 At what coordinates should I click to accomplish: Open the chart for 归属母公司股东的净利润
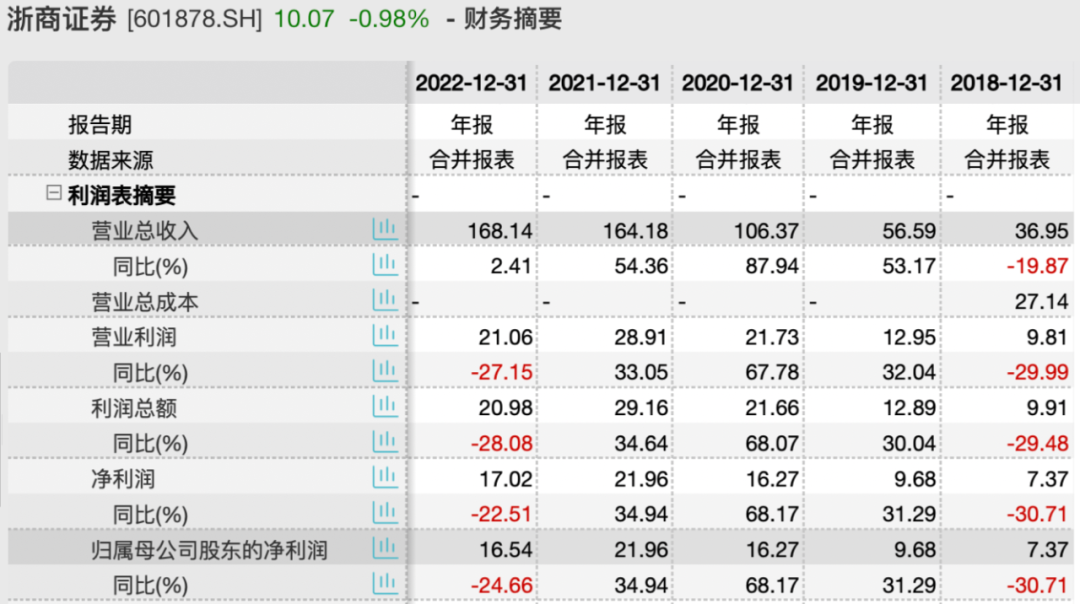(385, 549)
